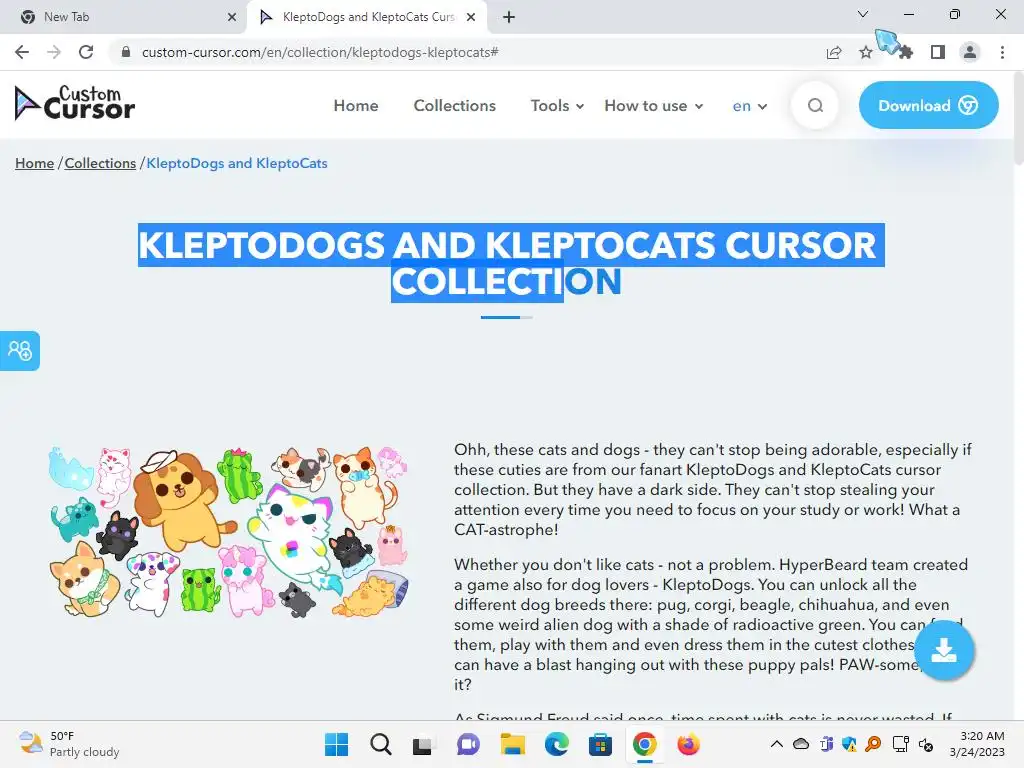Screen dimensions: 1024x768
Task: Open the en language selector
Action: [x=750, y=106]
